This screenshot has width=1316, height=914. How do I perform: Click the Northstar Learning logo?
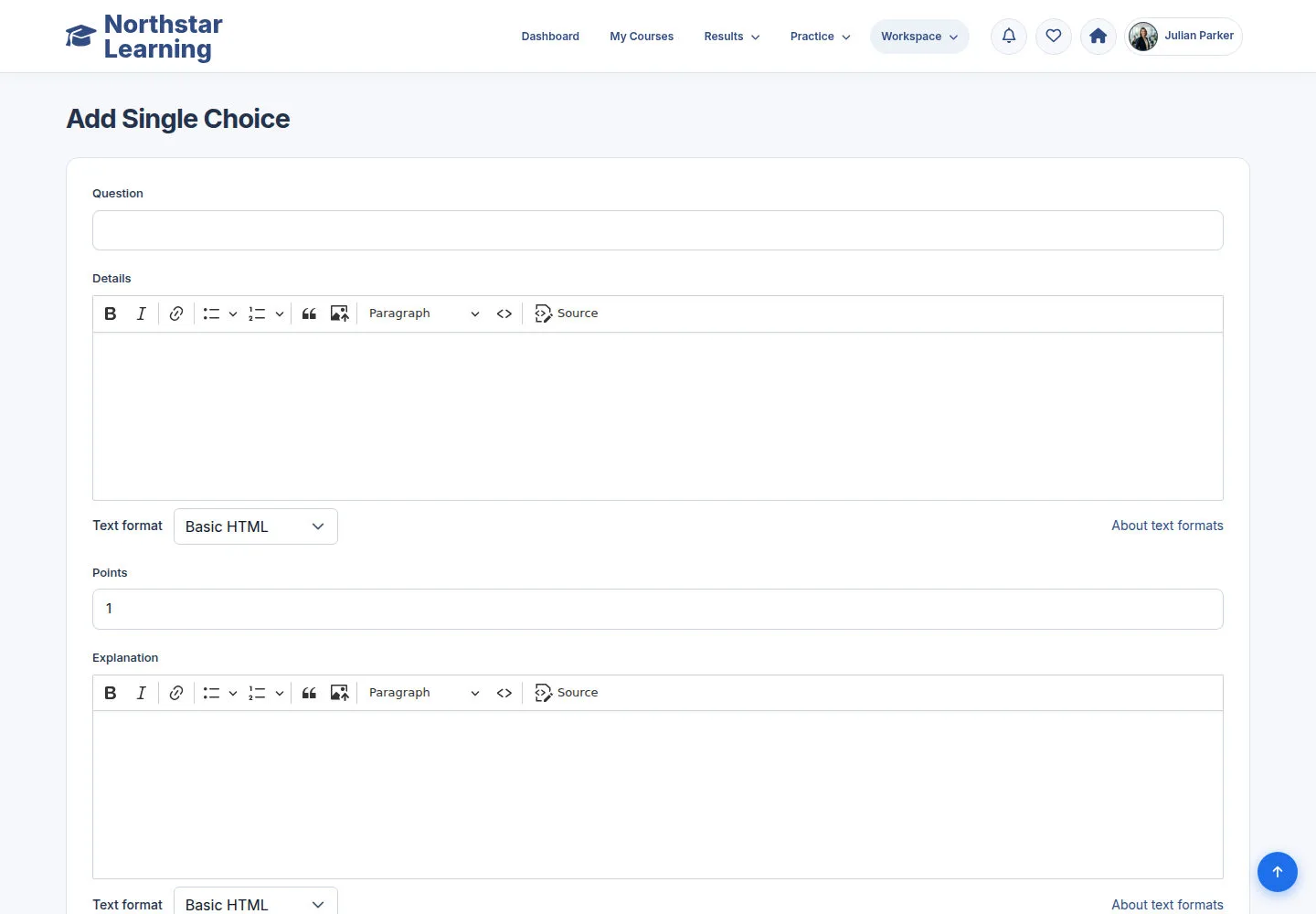[x=144, y=37]
